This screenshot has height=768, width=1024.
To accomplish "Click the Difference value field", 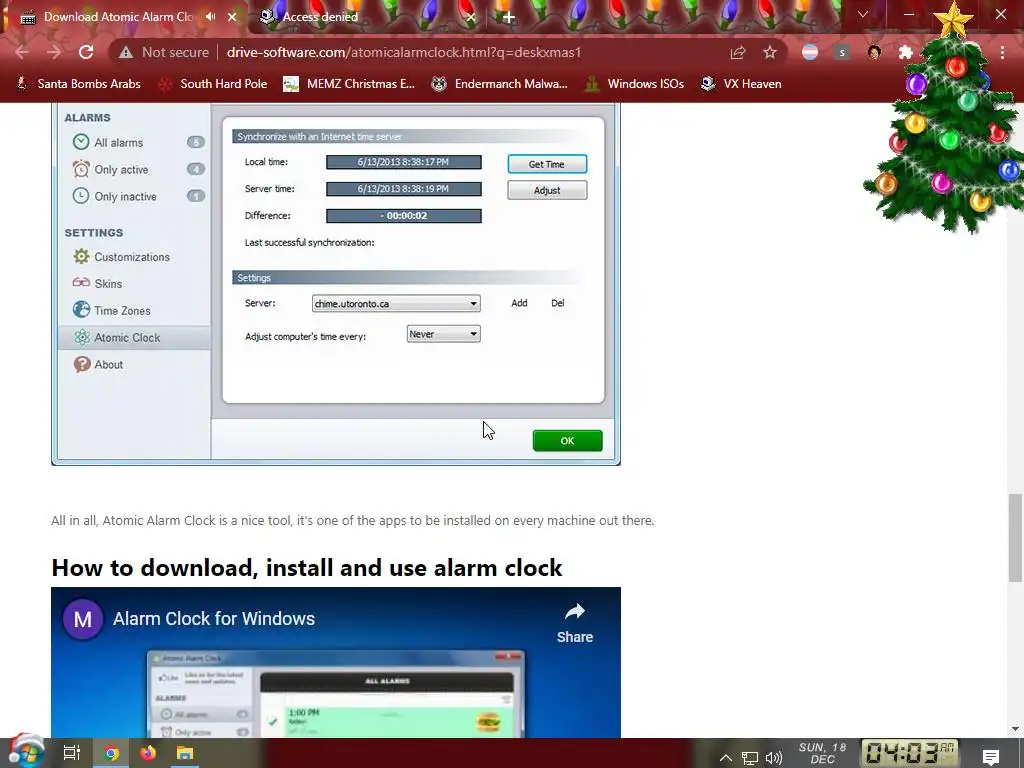I will coord(404,216).
